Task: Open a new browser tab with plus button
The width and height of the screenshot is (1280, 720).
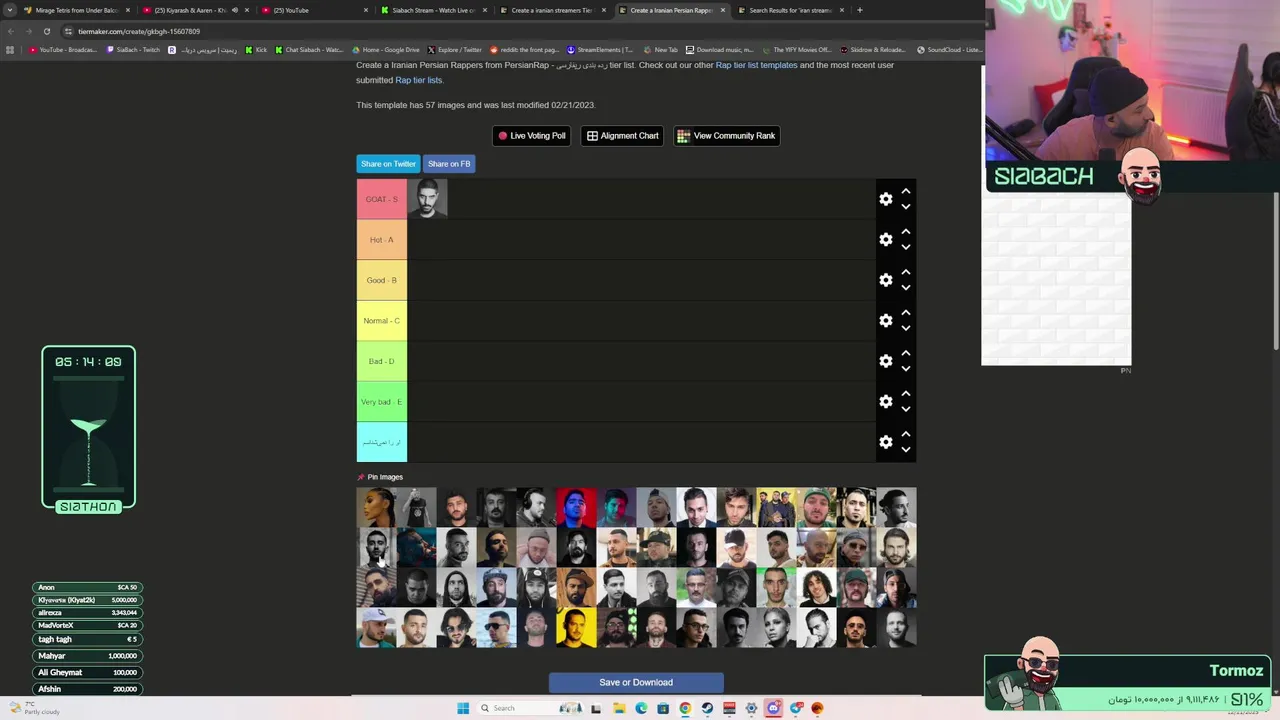Action: click(x=859, y=10)
